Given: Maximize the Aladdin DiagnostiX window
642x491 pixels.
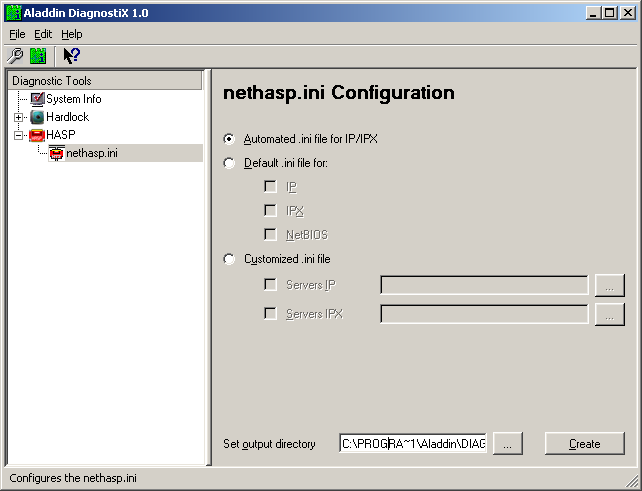Looking at the screenshot, I should click(x=609, y=13).
